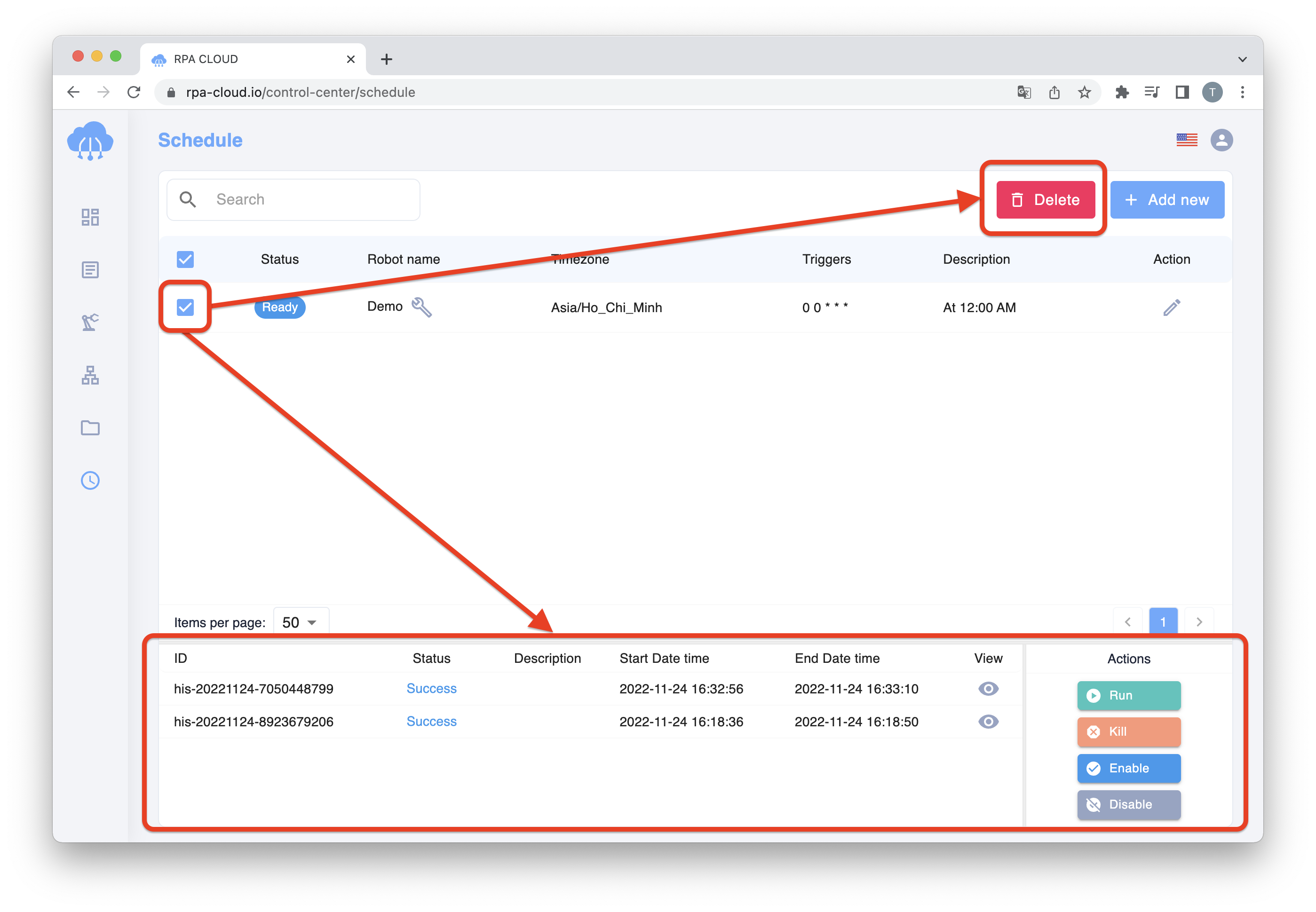Viewport: 1316px width, 912px height.
Task: Toggle the select-all checkbox in header
Action: (186, 259)
